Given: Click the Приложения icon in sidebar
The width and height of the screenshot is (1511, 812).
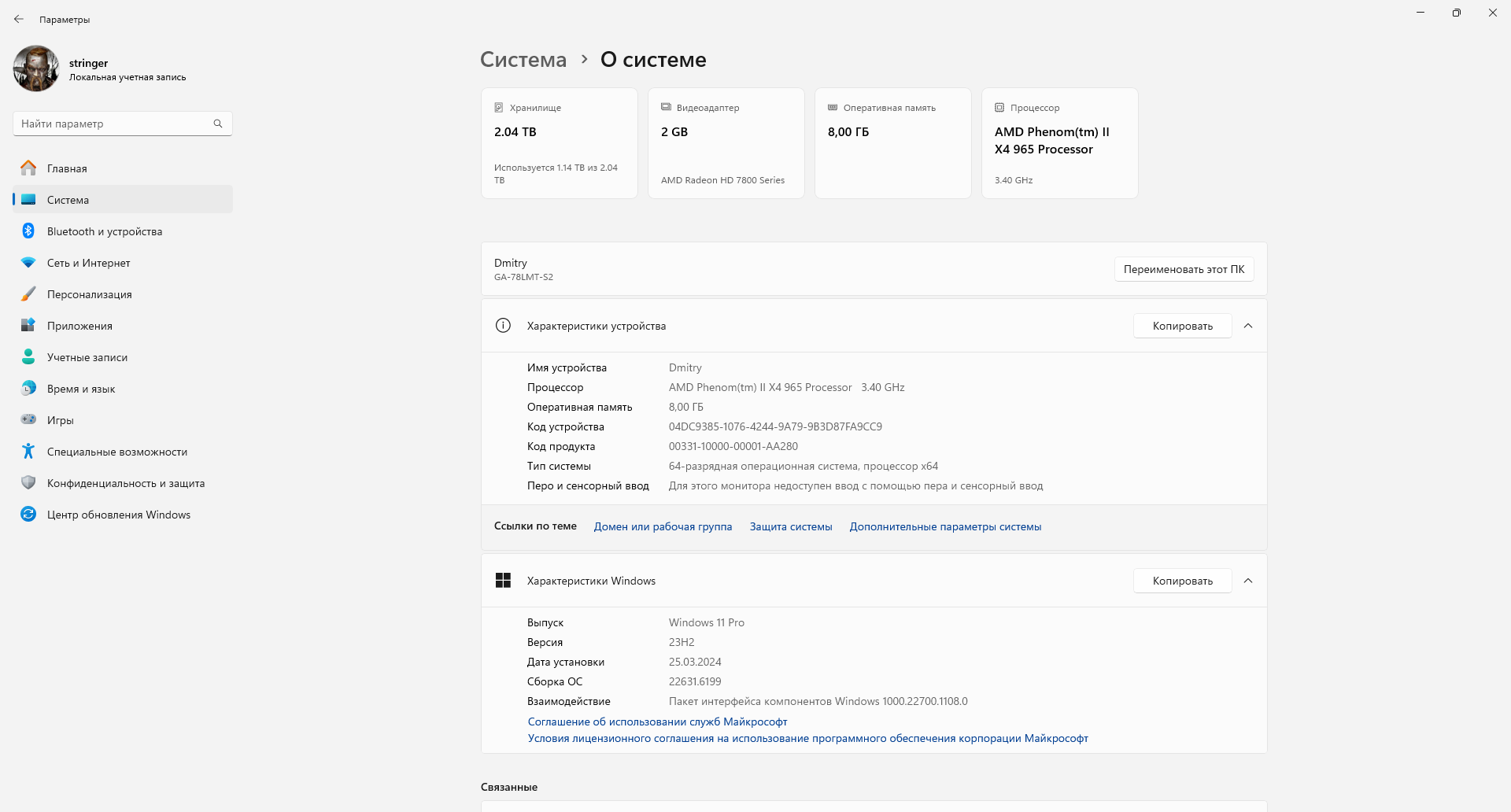Looking at the screenshot, I should pos(28,325).
